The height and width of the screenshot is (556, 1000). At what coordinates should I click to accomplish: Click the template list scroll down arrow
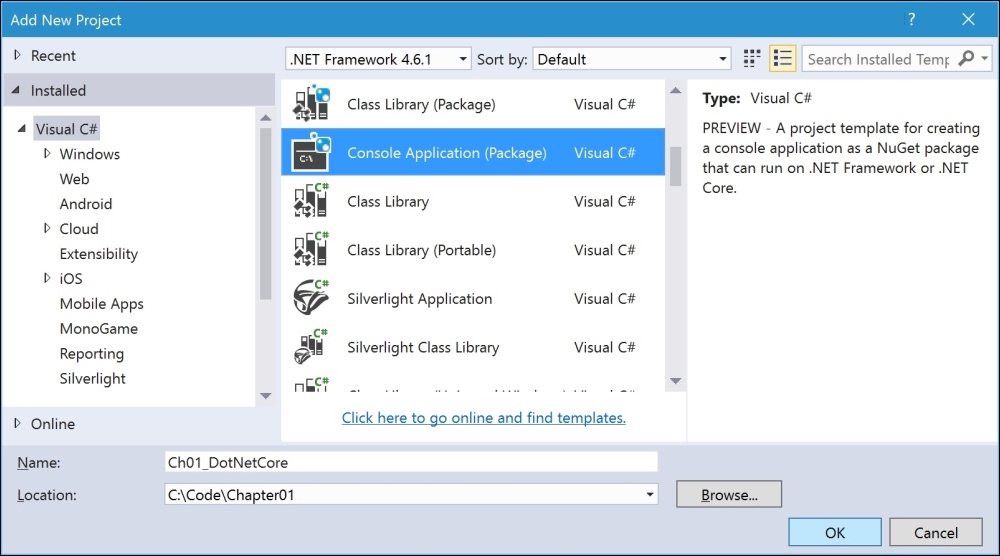(675, 381)
